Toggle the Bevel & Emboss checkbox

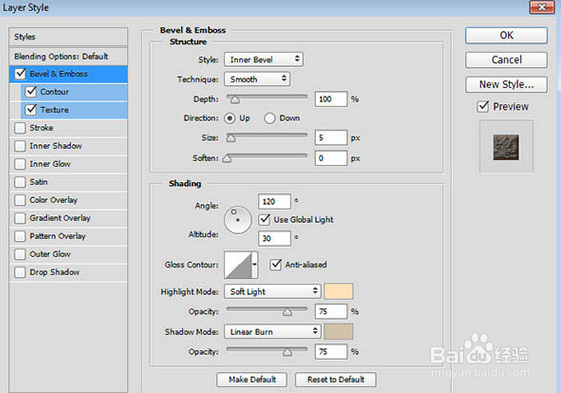point(20,74)
